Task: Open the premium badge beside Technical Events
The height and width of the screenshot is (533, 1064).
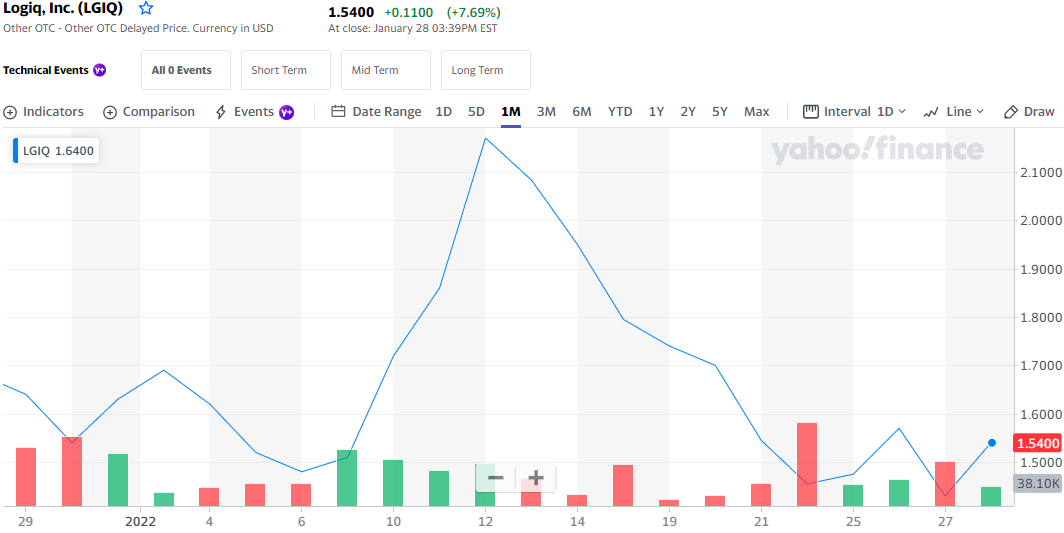Action: 100,70
